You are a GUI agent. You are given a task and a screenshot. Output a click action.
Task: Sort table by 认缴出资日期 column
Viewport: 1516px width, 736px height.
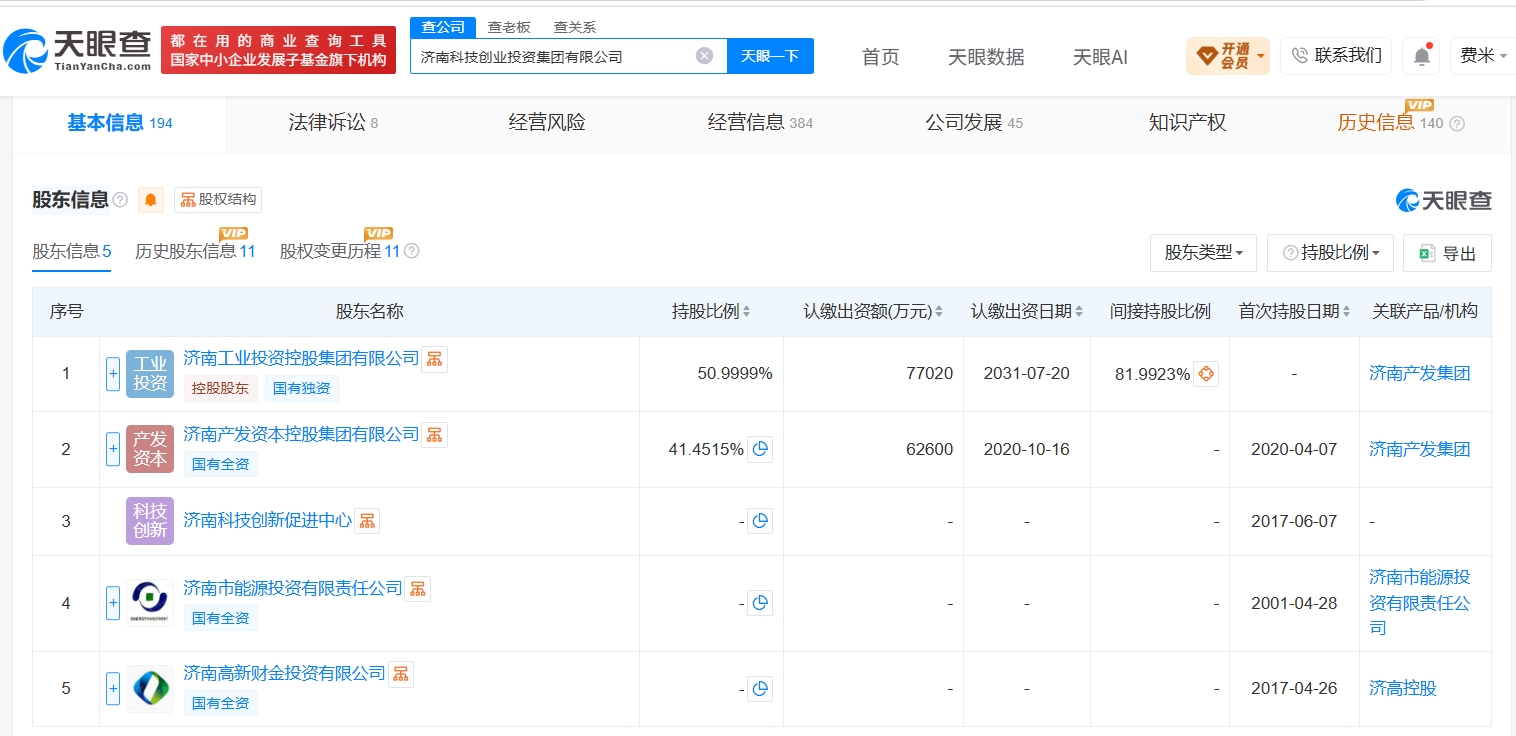[x=1027, y=312]
